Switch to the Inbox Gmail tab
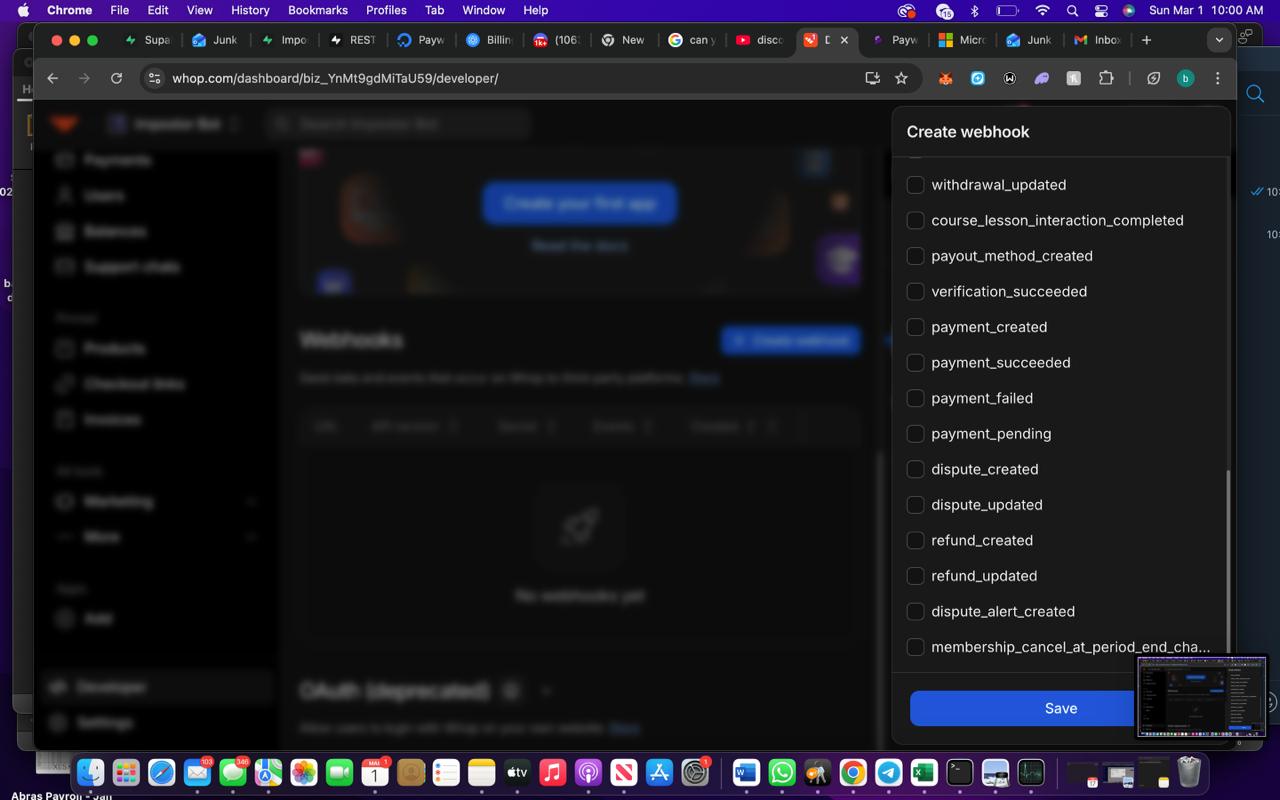This screenshot has width=1280, height=800. 1096,40
